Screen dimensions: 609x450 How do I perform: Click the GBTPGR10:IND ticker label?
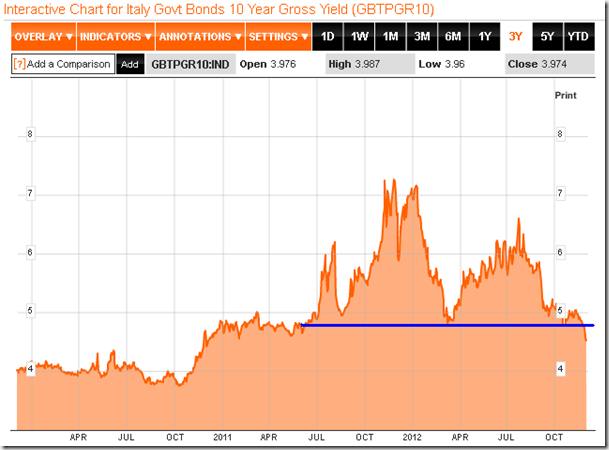coord(190,64)
